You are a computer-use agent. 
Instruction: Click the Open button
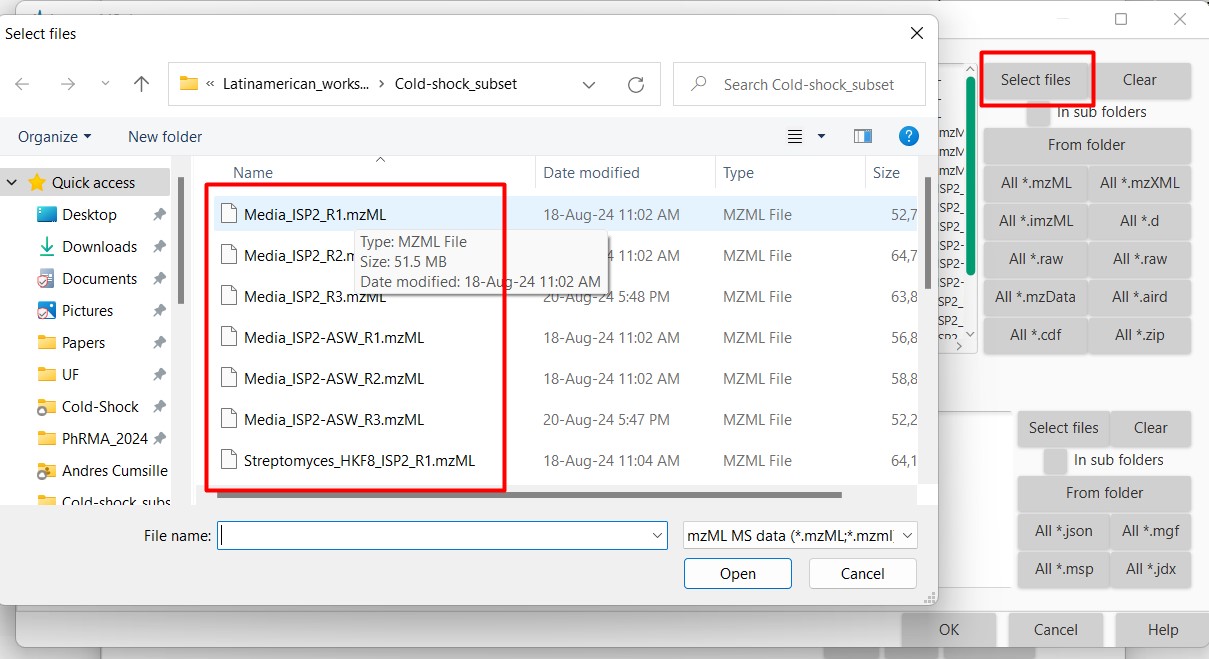pos(737,573)
